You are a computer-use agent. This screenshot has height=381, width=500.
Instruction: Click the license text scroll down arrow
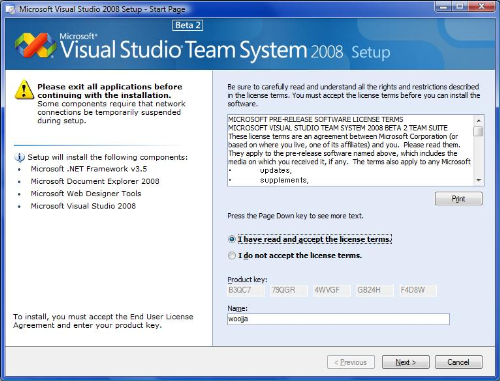[x=479, y=180]
